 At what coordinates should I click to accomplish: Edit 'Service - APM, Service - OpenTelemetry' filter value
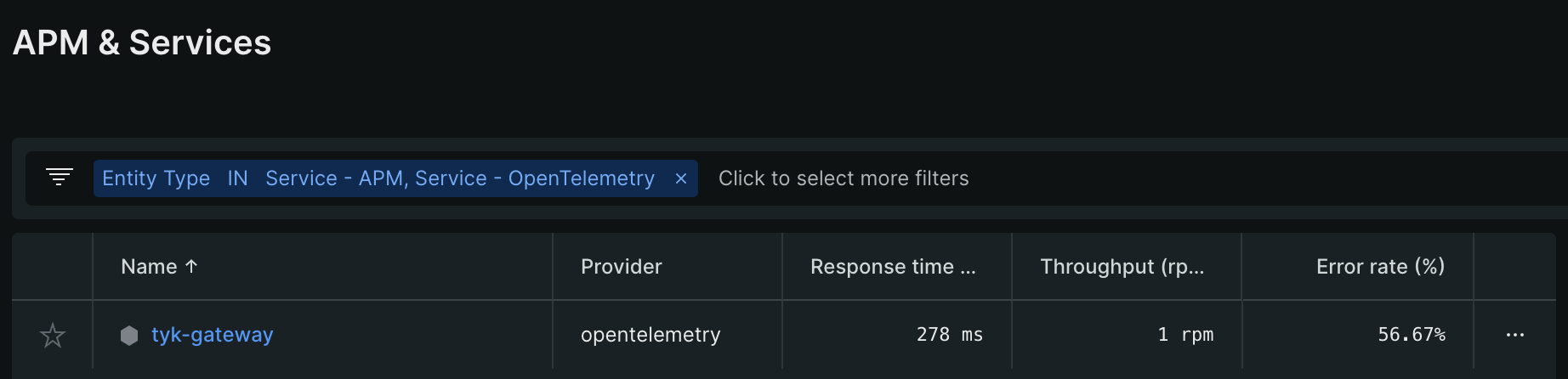point(459,178)
